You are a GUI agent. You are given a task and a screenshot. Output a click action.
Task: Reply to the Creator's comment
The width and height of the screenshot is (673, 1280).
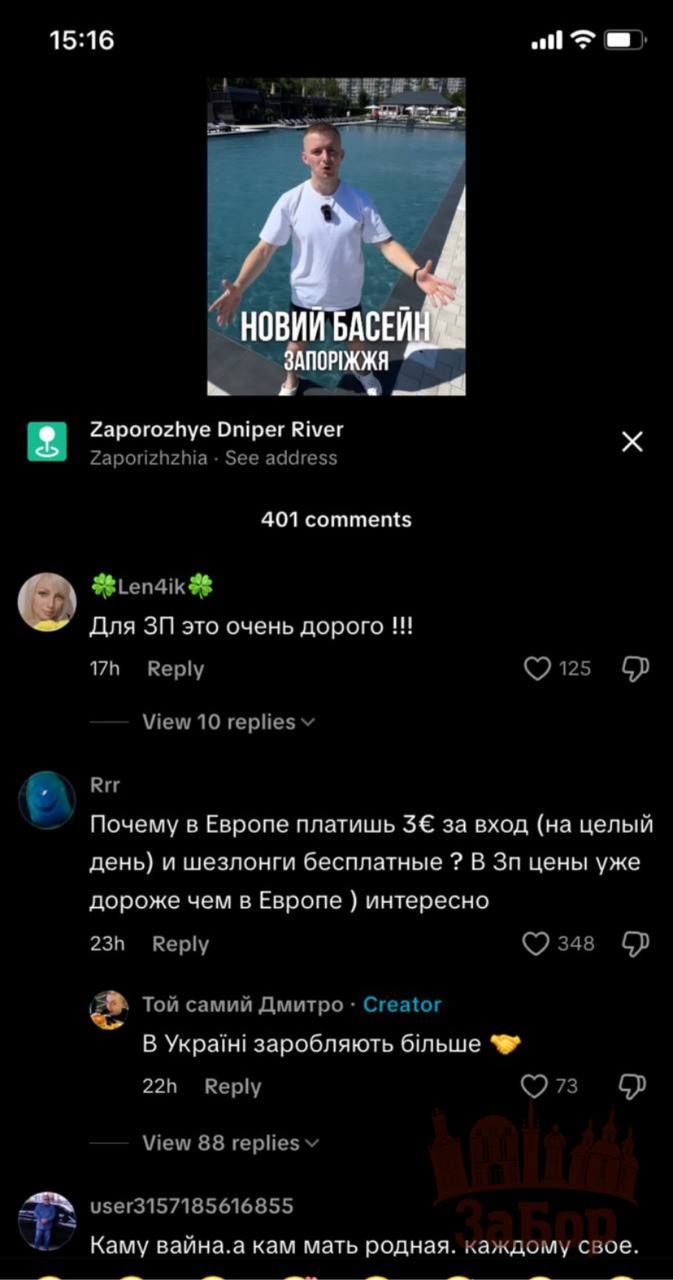click(232, 1087)
